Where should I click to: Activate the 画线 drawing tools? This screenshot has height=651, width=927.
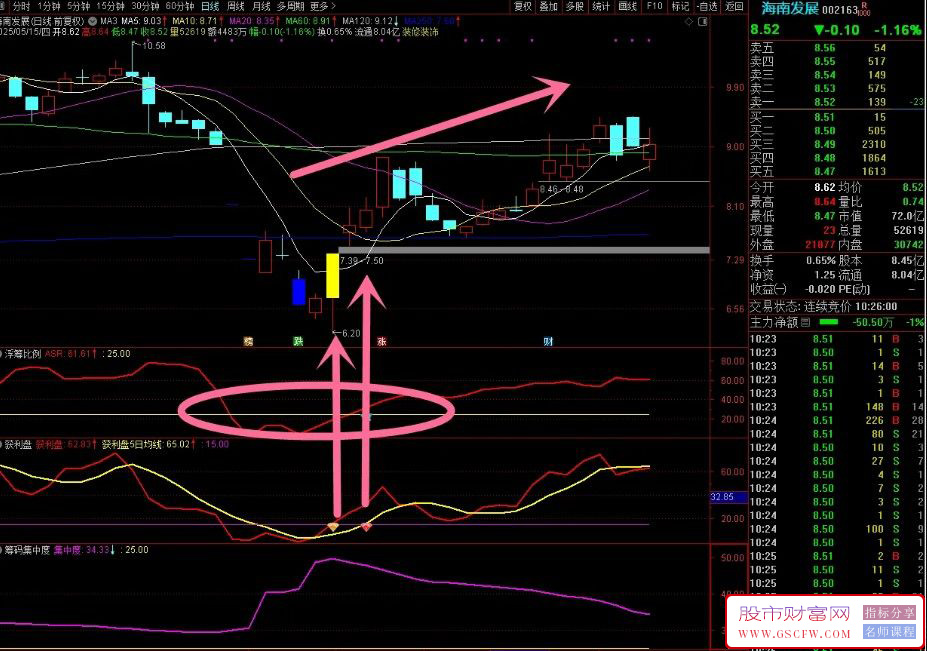(627, 6)
